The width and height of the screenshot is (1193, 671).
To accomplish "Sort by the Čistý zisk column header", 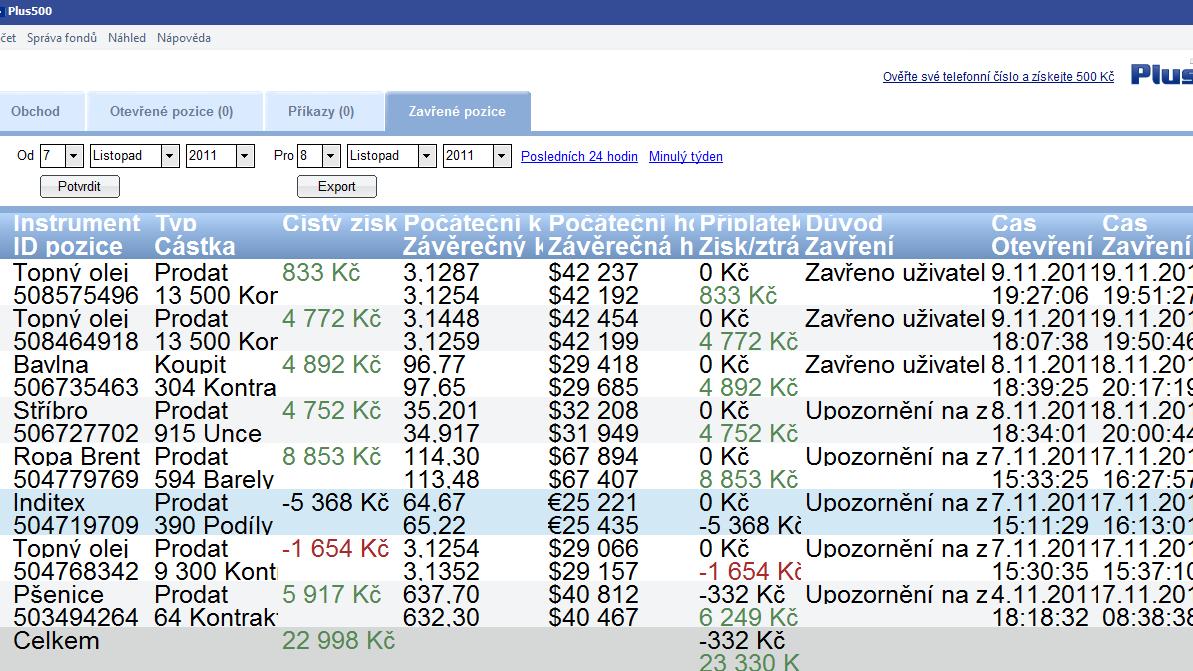I will pyautogui.click(x=340, y=223).
